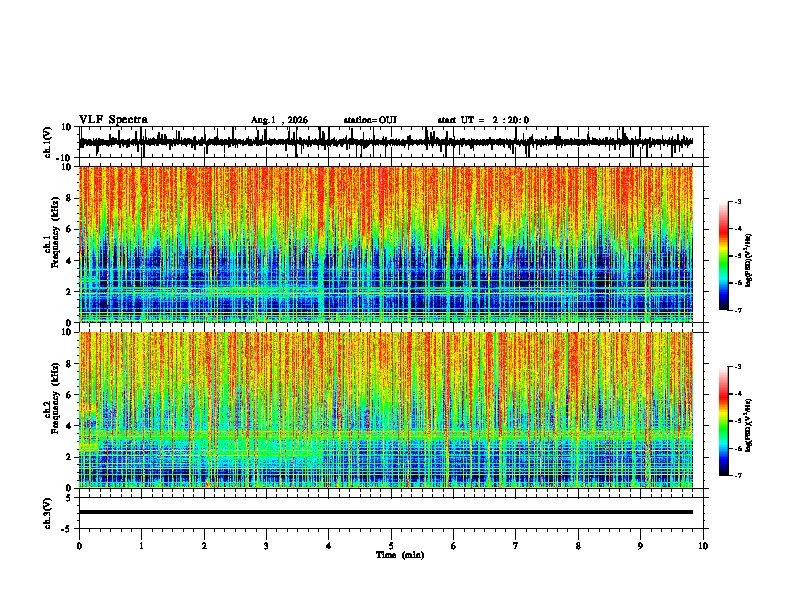Click time axis tick label 4
This screenshot has height=612, width=792.
[329, 546]
